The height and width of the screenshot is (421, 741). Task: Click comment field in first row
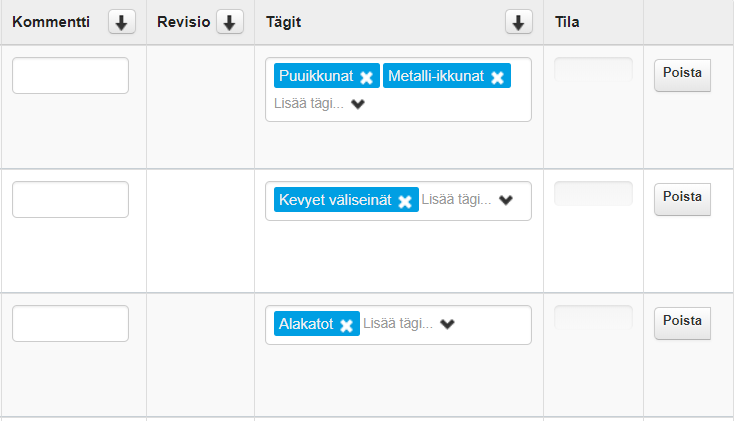point(70,76)
